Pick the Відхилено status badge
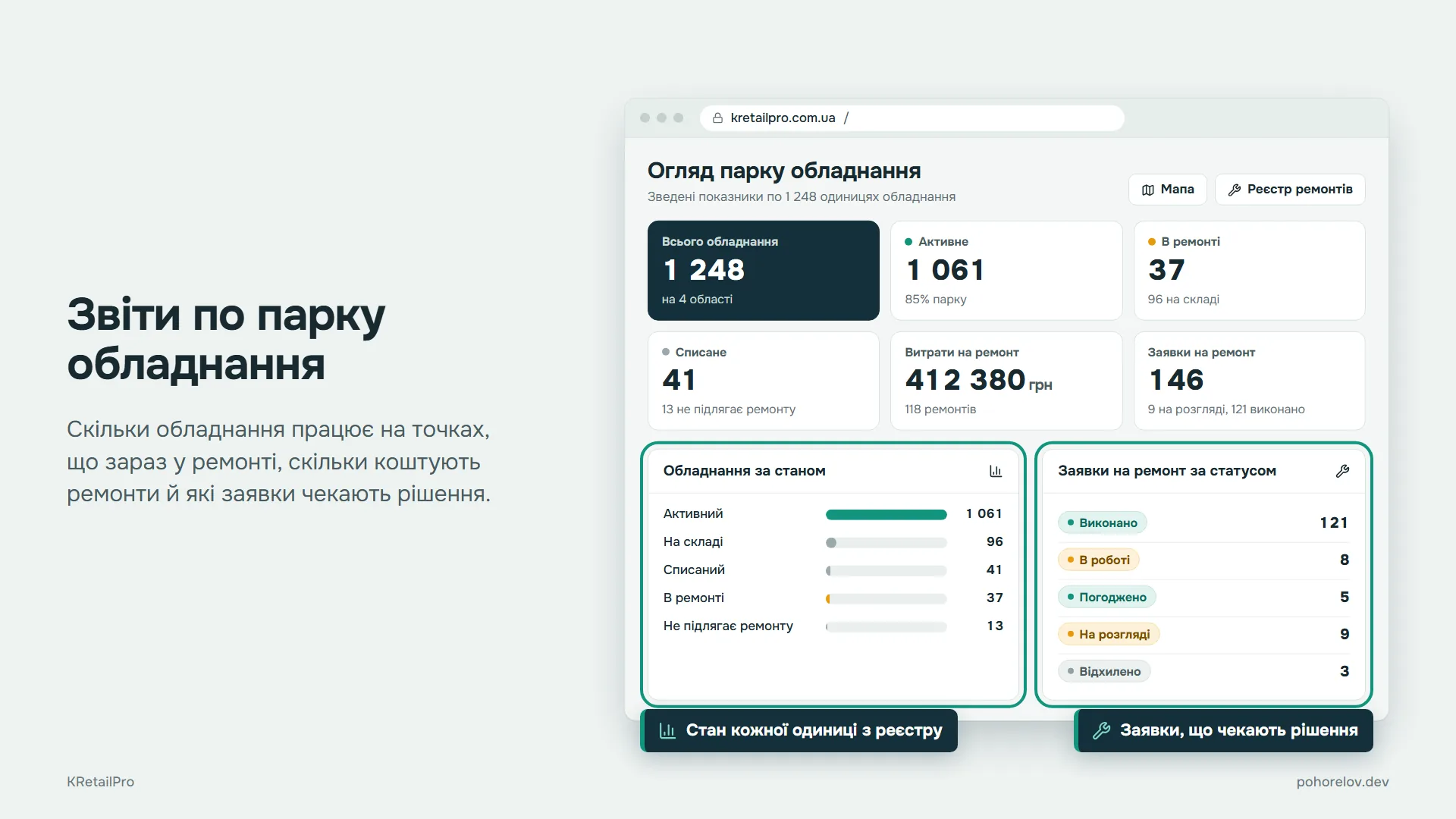The height and width of the screenshot is (819, 1456). pos(1104,671)
